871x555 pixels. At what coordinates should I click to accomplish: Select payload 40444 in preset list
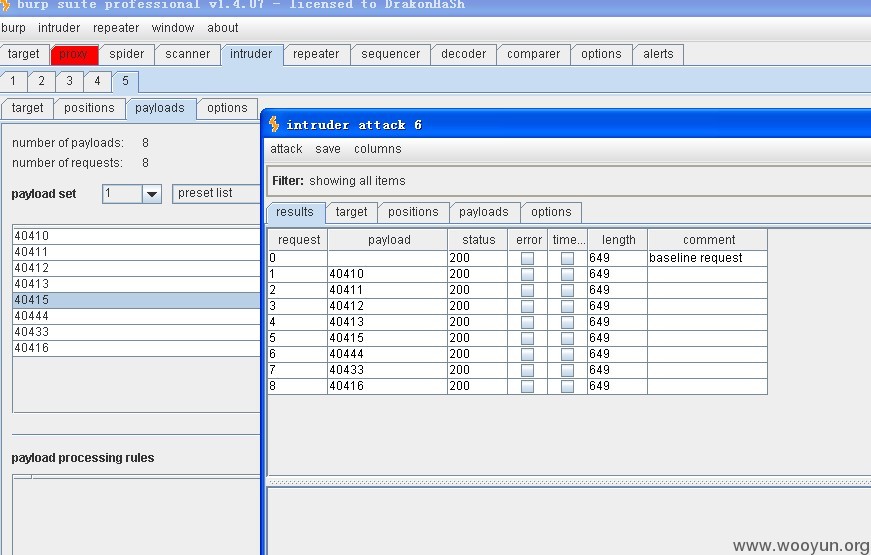(x=136, y=316)
